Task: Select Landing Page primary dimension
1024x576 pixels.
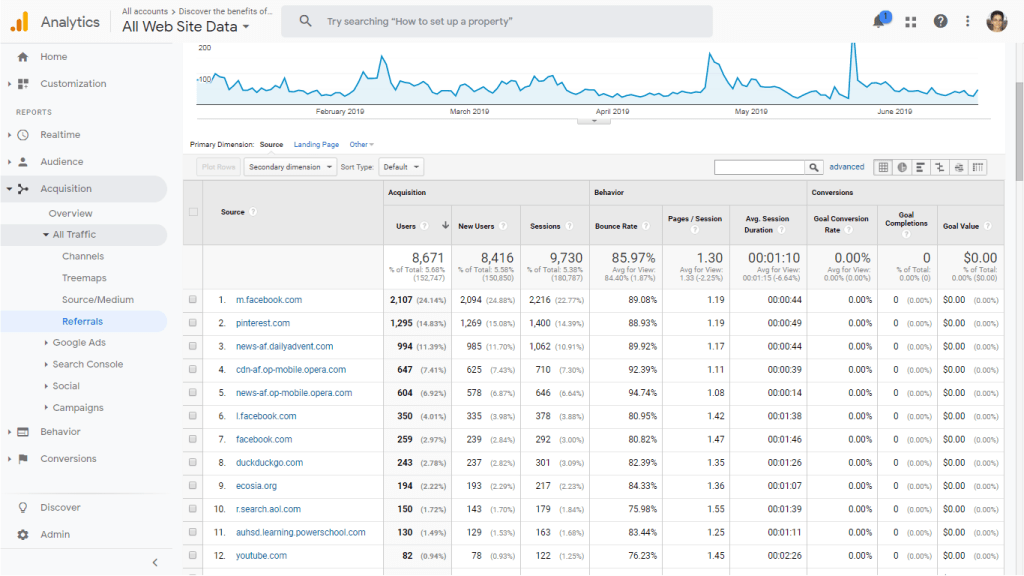Action: (x=316, y=144)
